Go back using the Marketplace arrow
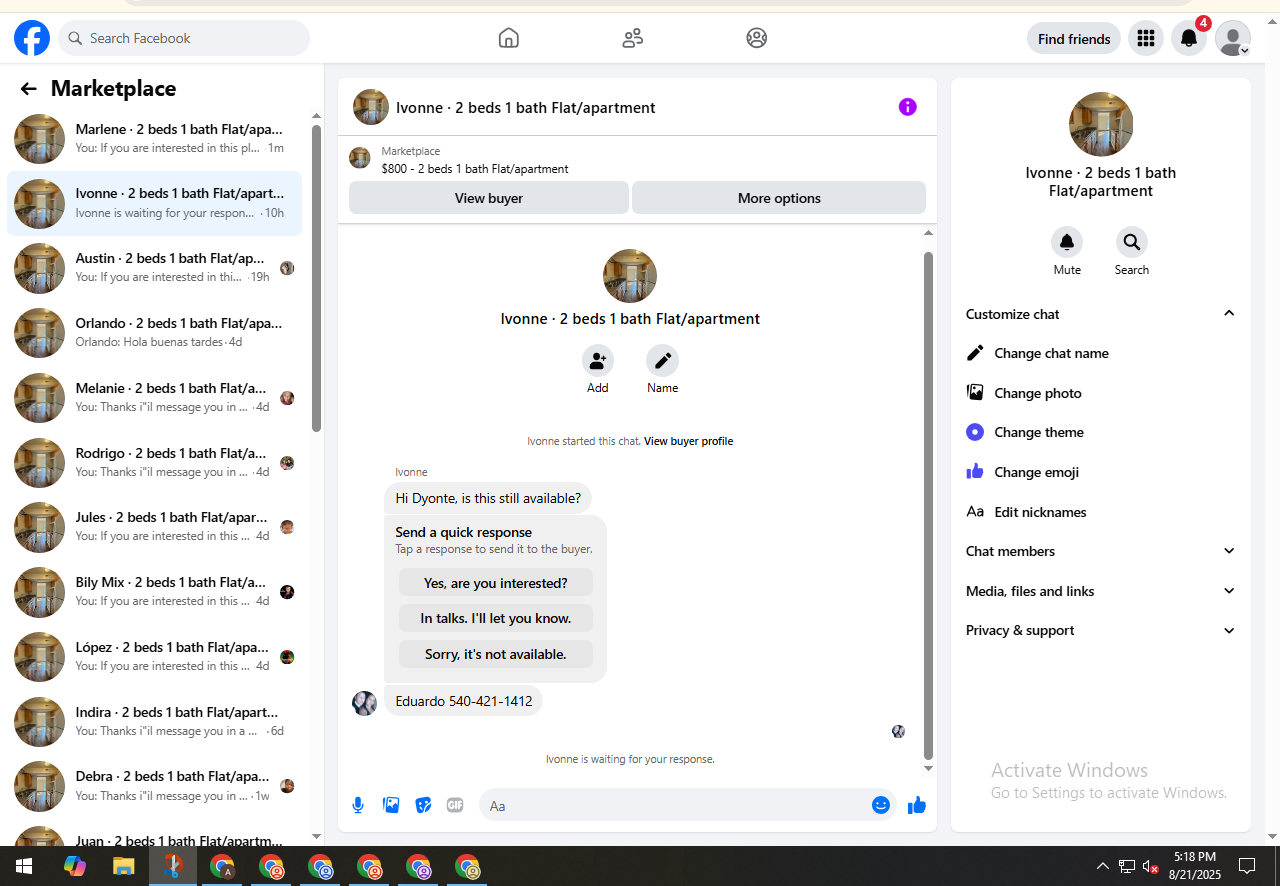 (28, 89)
